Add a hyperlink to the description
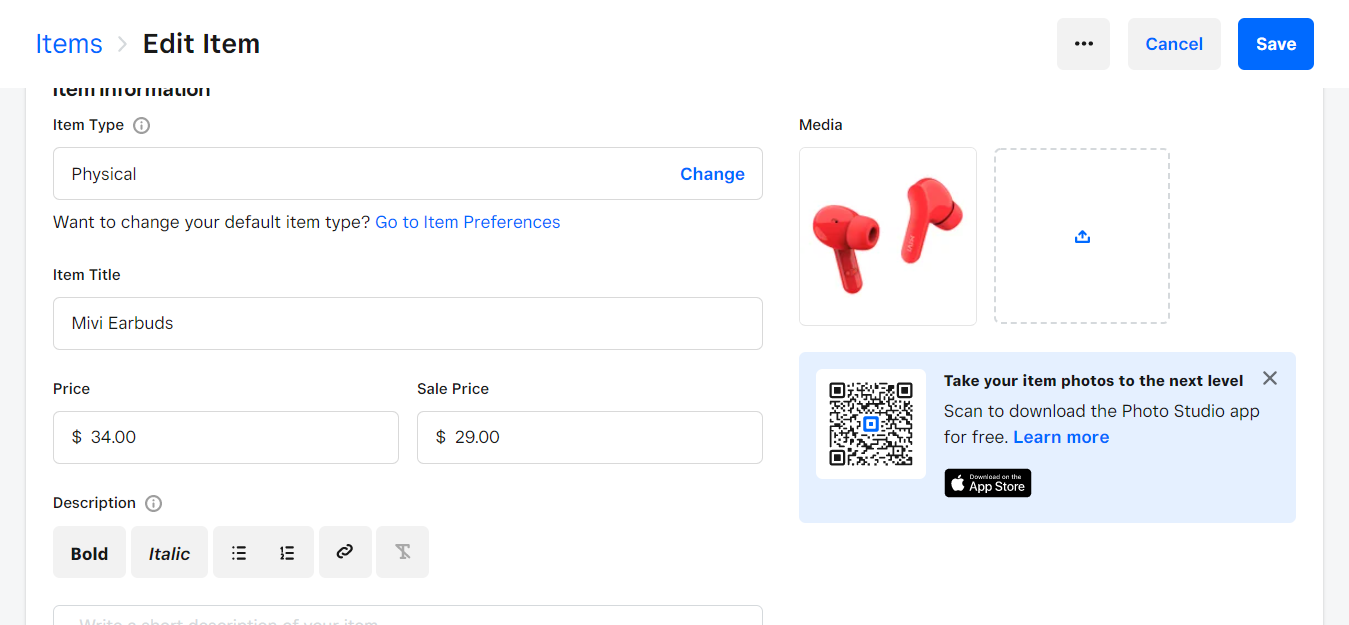Viewport: 1349px width, 625px height. pos(345,552)
